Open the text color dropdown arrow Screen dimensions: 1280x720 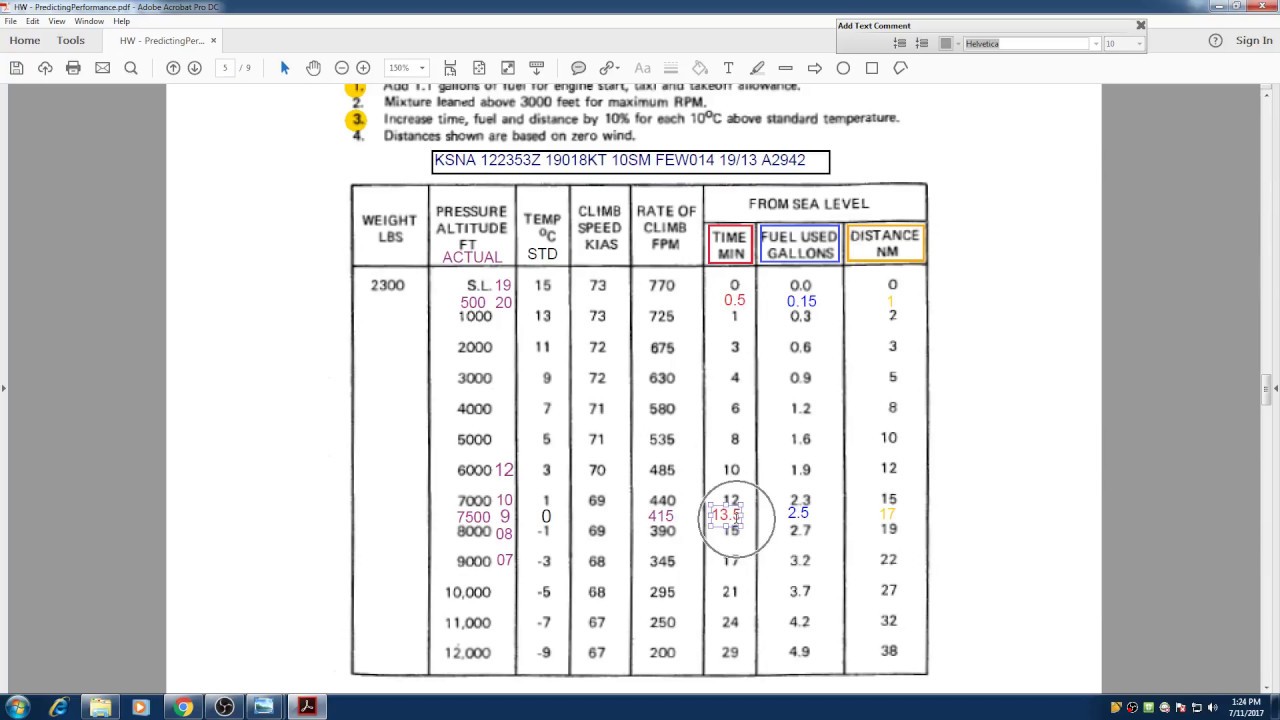958,44
